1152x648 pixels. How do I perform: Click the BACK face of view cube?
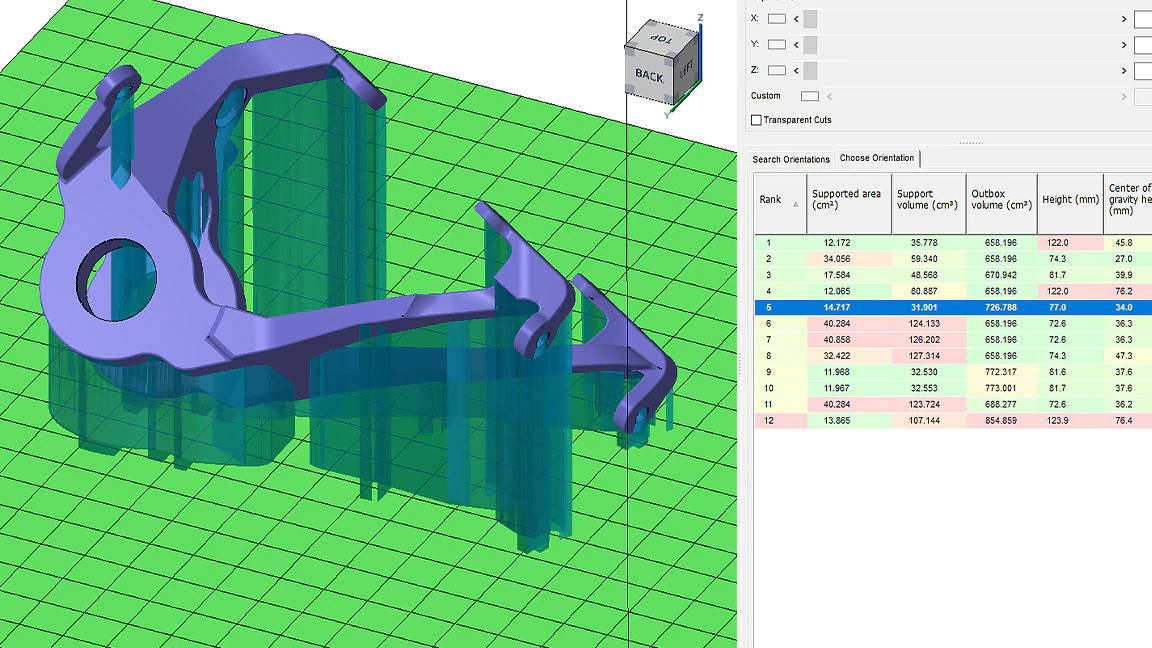coord(649,75)
